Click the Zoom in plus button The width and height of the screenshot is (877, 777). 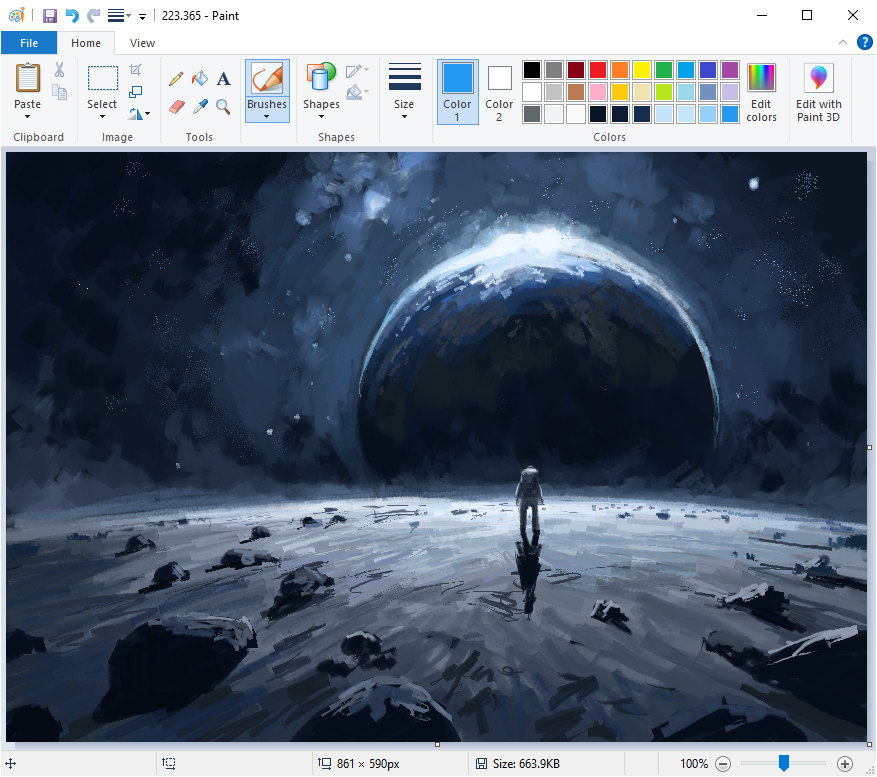845,764
